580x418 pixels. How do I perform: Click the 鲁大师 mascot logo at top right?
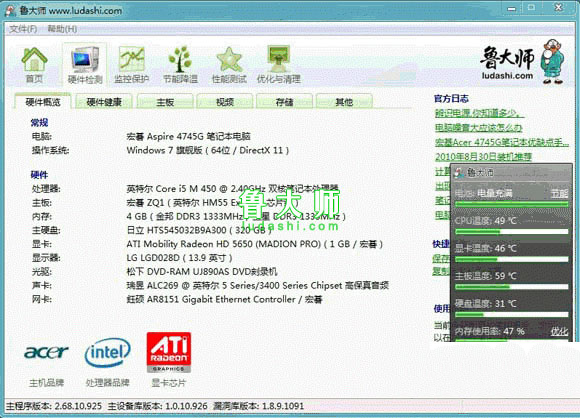[x=522, y=61]
